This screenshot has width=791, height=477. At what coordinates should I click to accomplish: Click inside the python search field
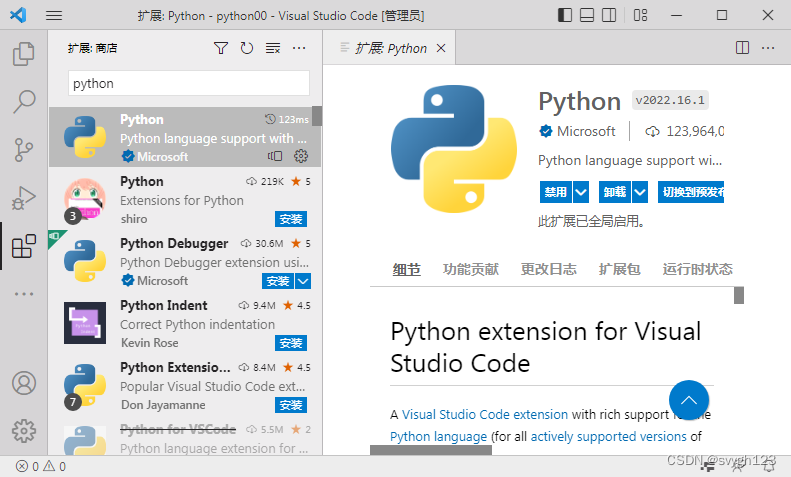pyautogui.click(x=189, y=83)
